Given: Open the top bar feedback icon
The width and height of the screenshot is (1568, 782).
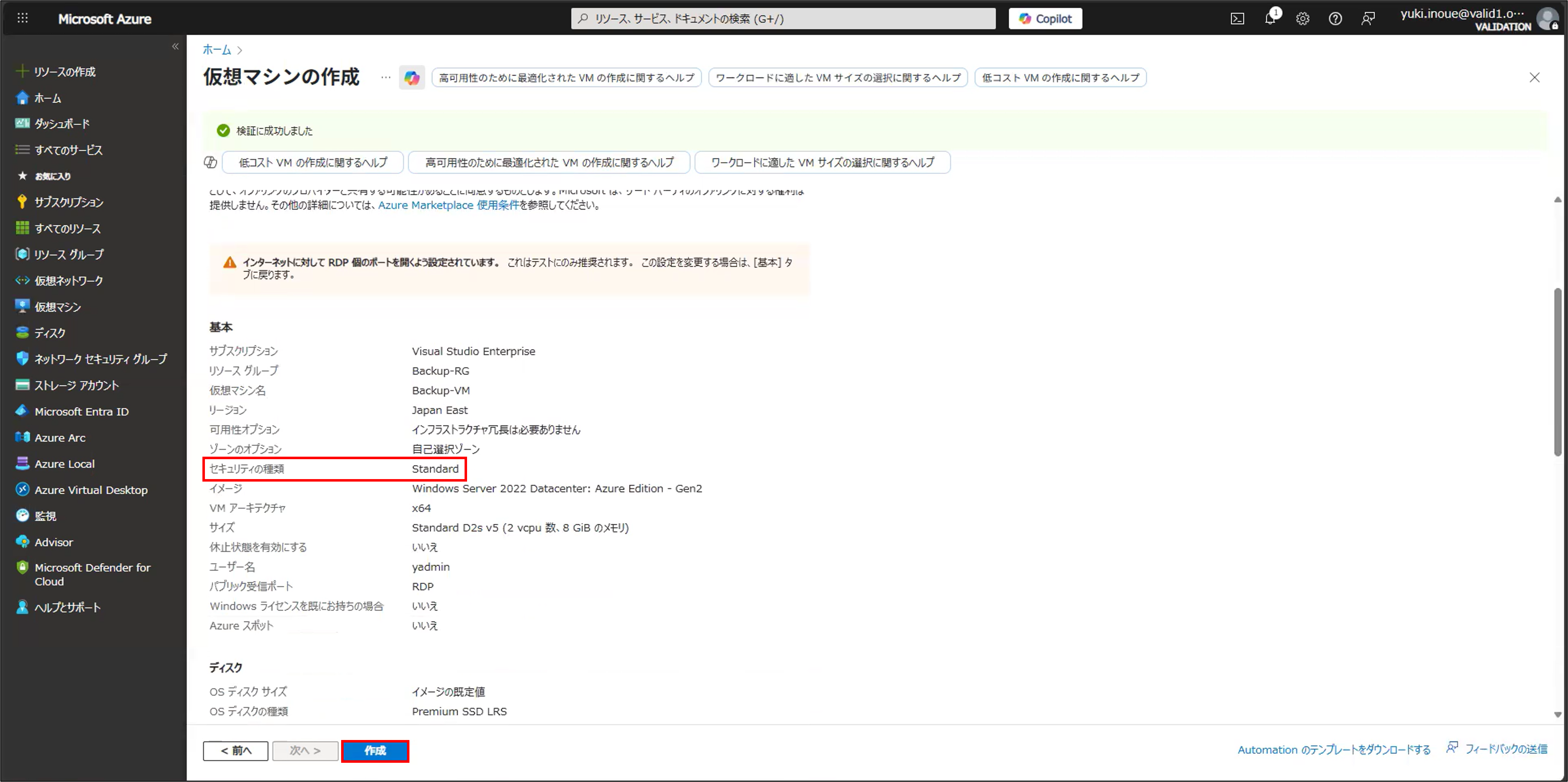Looking at the screenshot, I should tap(1368, 19).
